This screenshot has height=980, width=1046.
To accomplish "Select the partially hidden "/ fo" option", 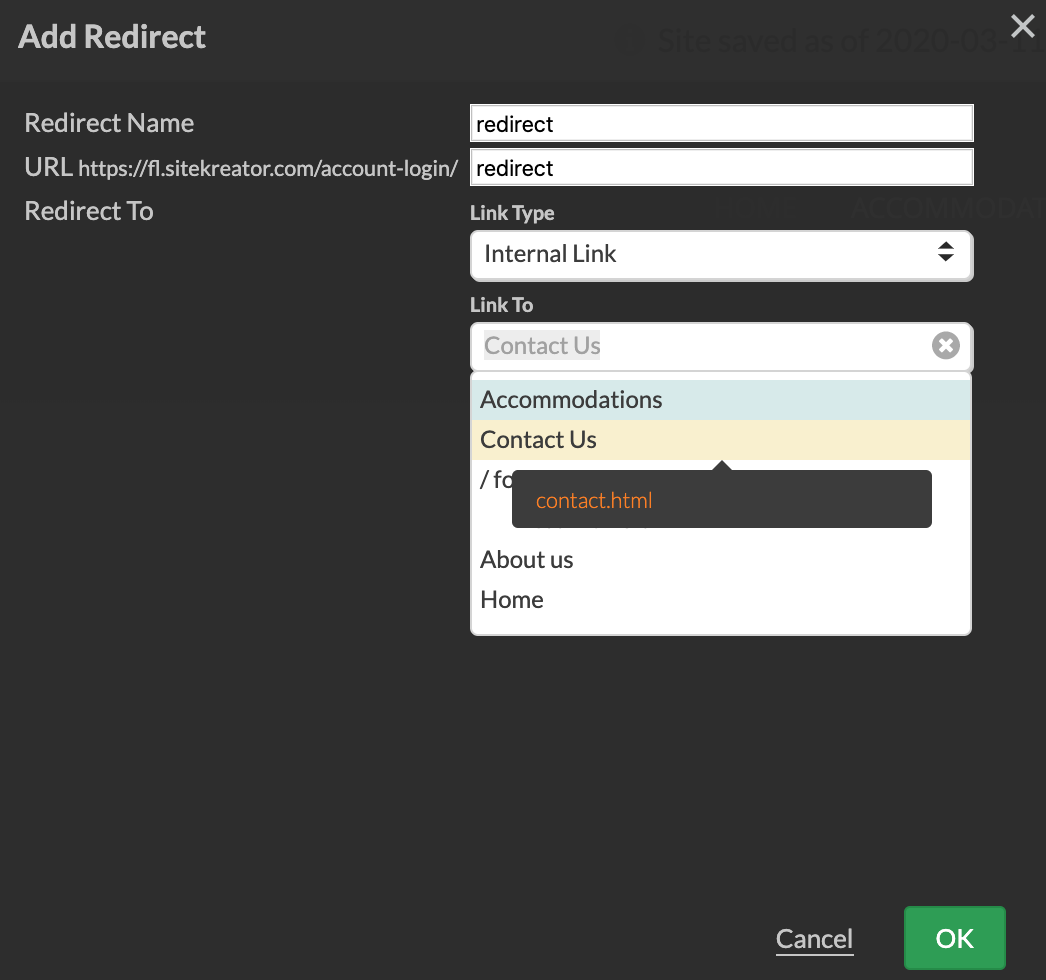I will point(493,480).
